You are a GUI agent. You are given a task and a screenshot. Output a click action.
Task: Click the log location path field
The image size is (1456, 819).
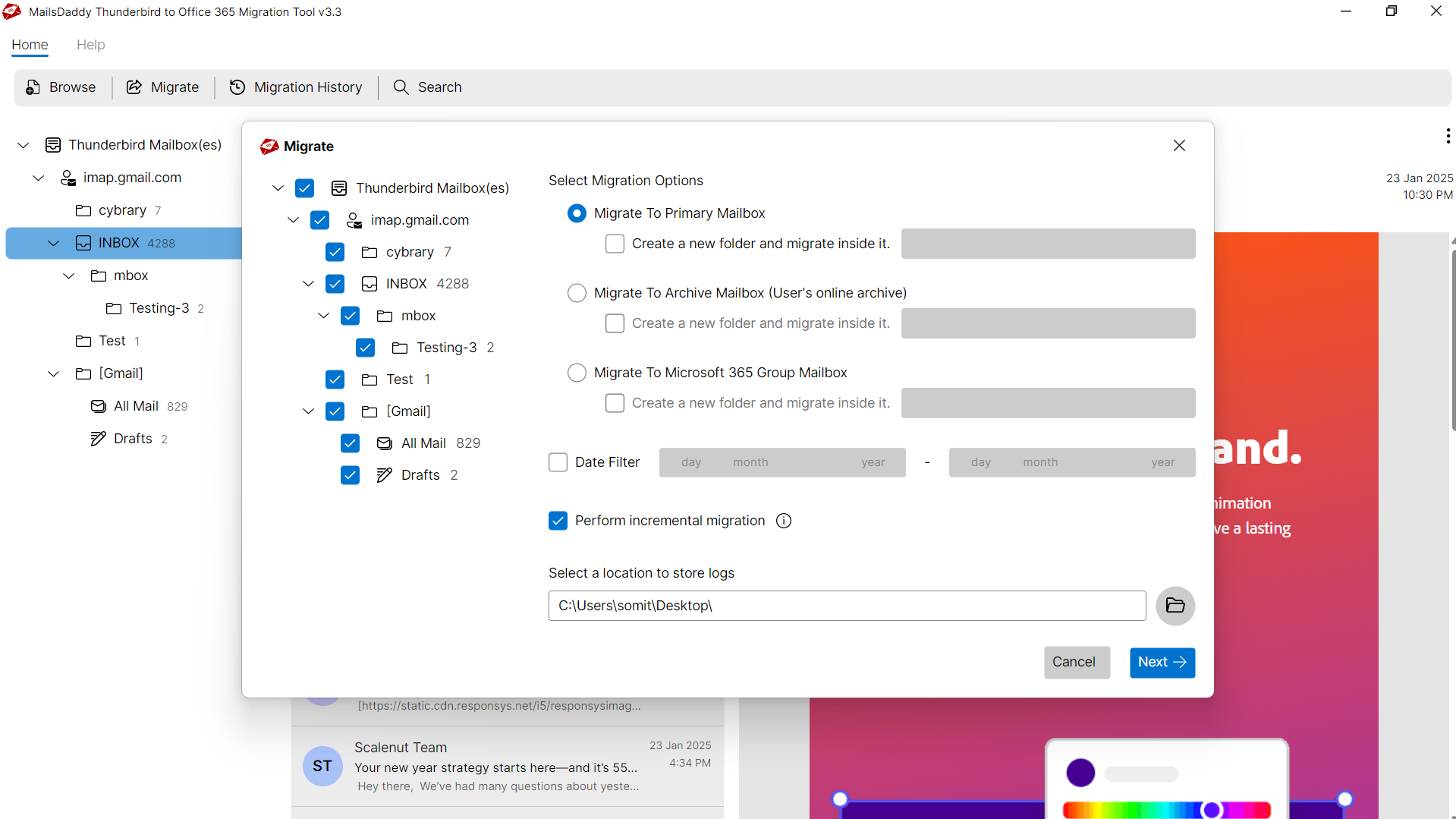[x=847, y=606]
